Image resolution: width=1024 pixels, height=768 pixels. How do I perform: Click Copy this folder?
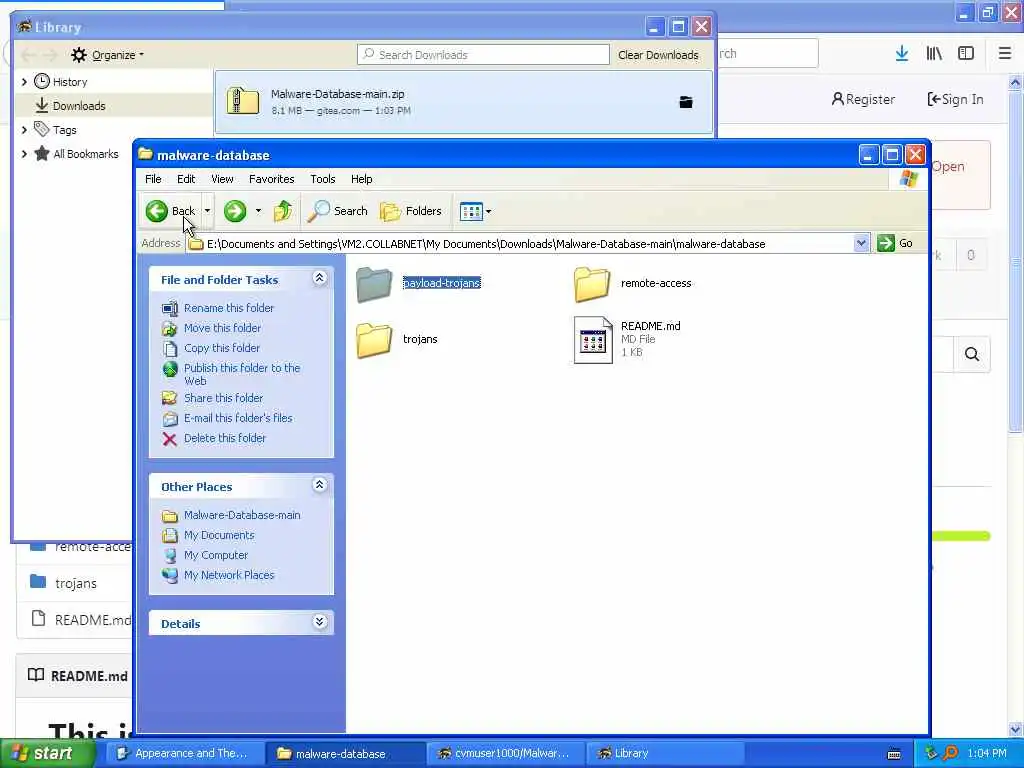(221, 348)
